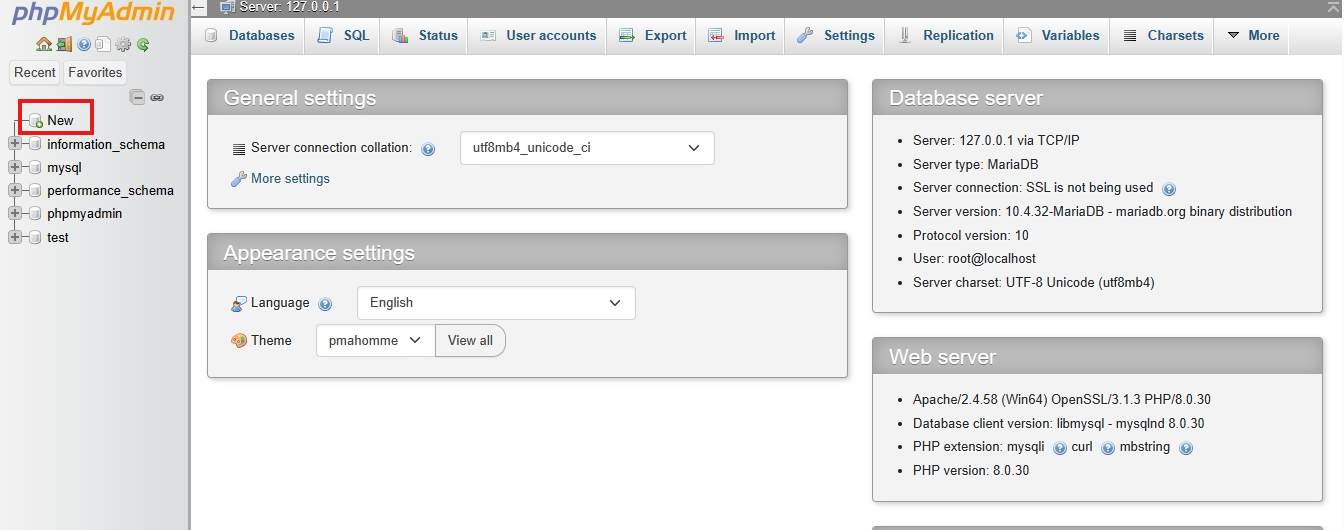Go to the User accounts tab
This screenshot has width=1344, height=530.
(x=538, y=35)
